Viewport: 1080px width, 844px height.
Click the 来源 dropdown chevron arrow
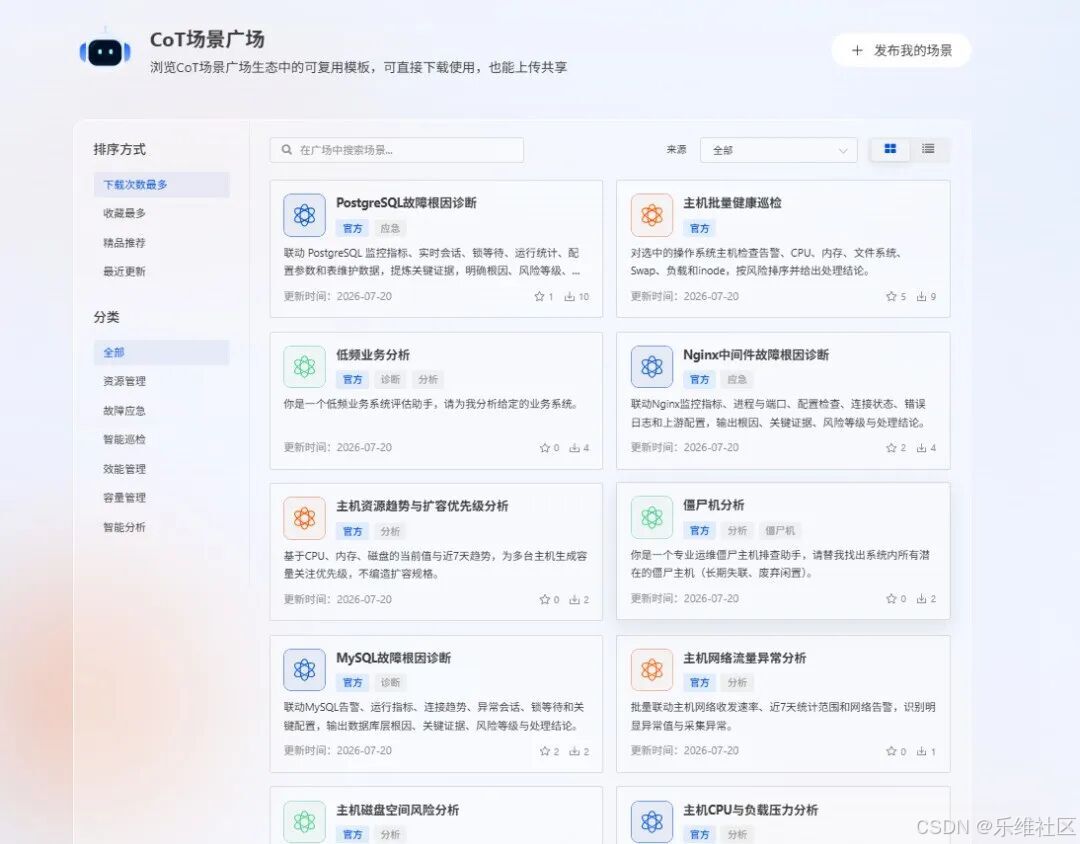842,150
